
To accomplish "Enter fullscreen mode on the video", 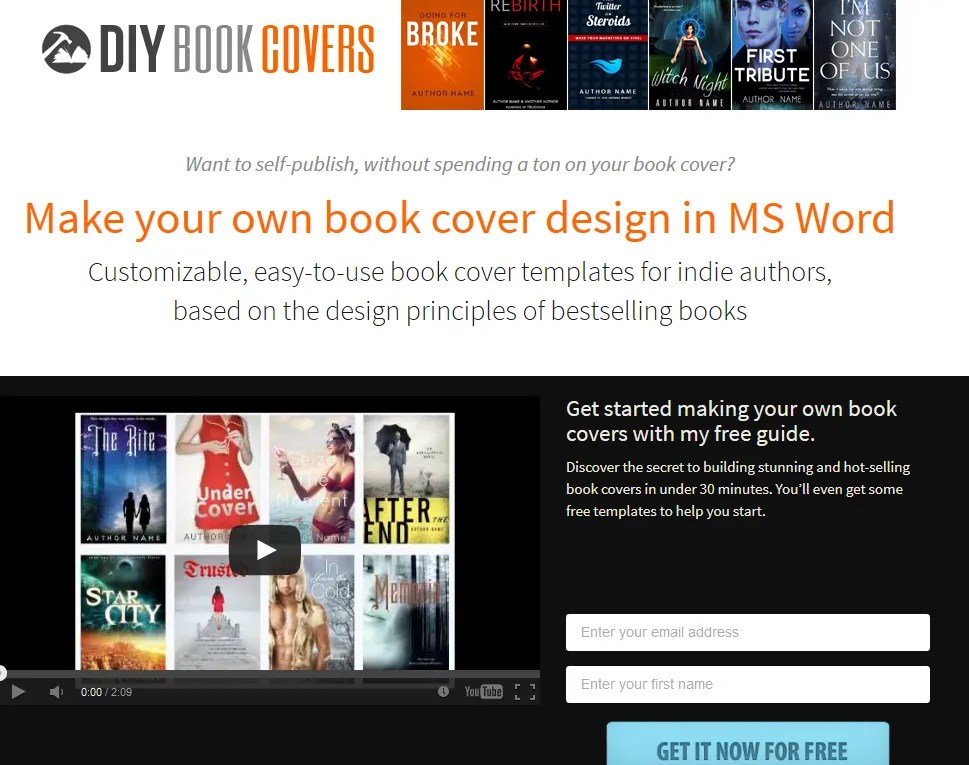I will [x=525, y=691].
